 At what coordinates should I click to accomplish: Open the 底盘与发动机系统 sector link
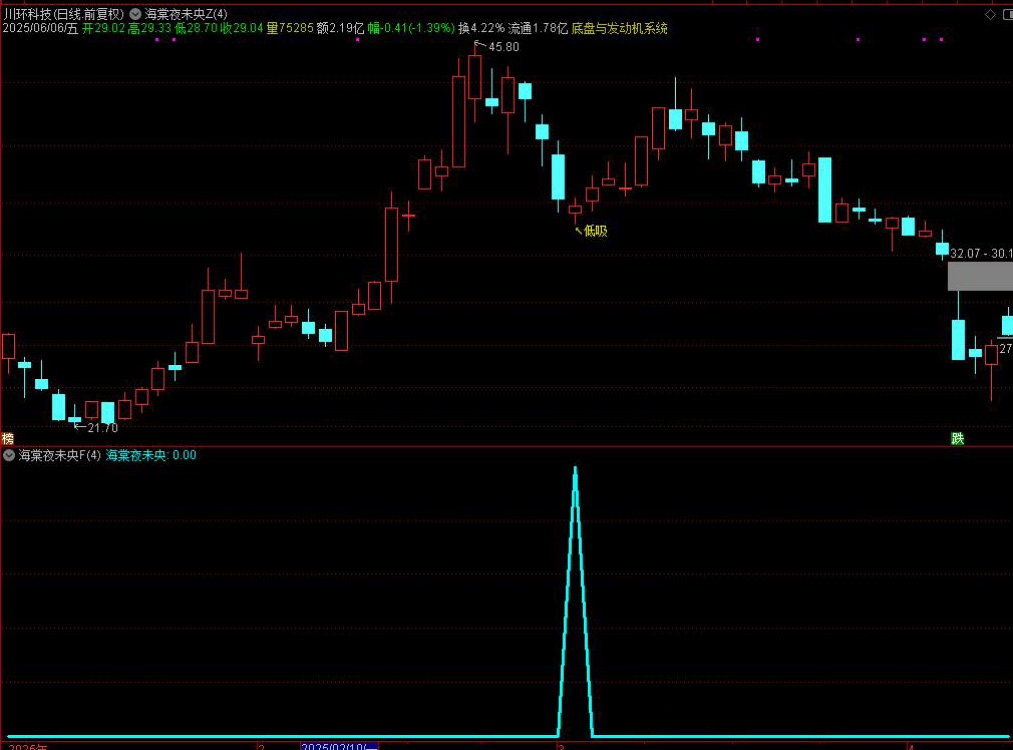click(619, 29)
